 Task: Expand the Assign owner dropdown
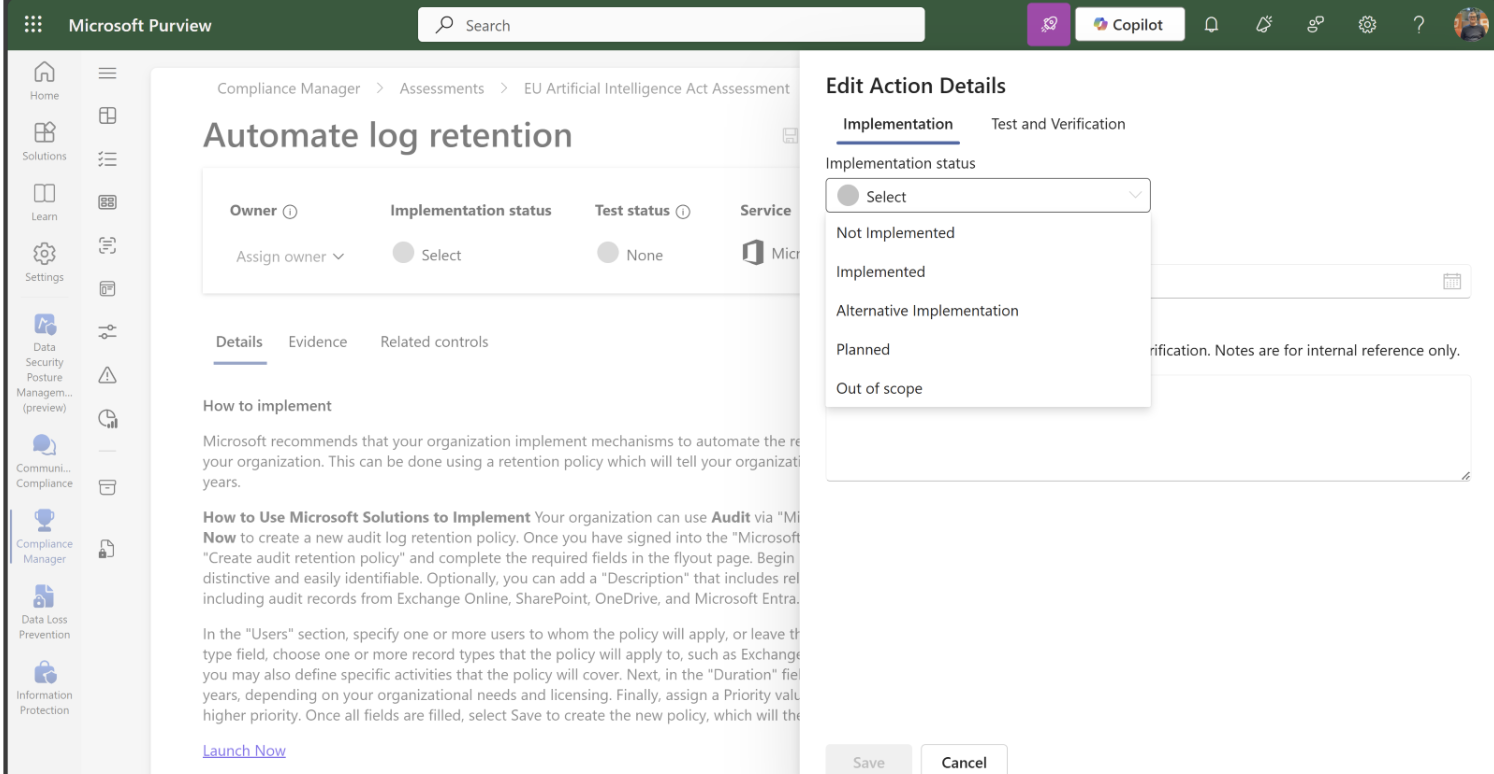point(291,256)
